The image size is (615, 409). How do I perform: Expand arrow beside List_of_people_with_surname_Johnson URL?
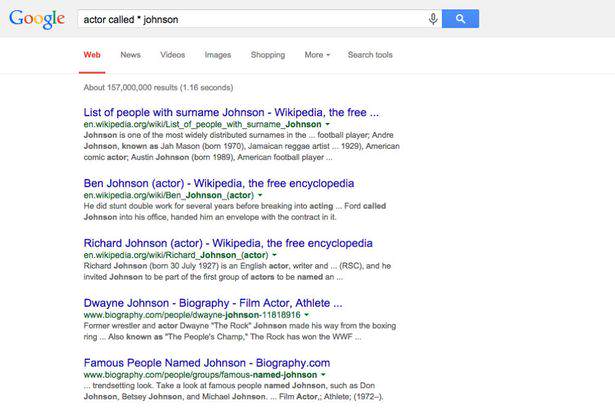327,125
